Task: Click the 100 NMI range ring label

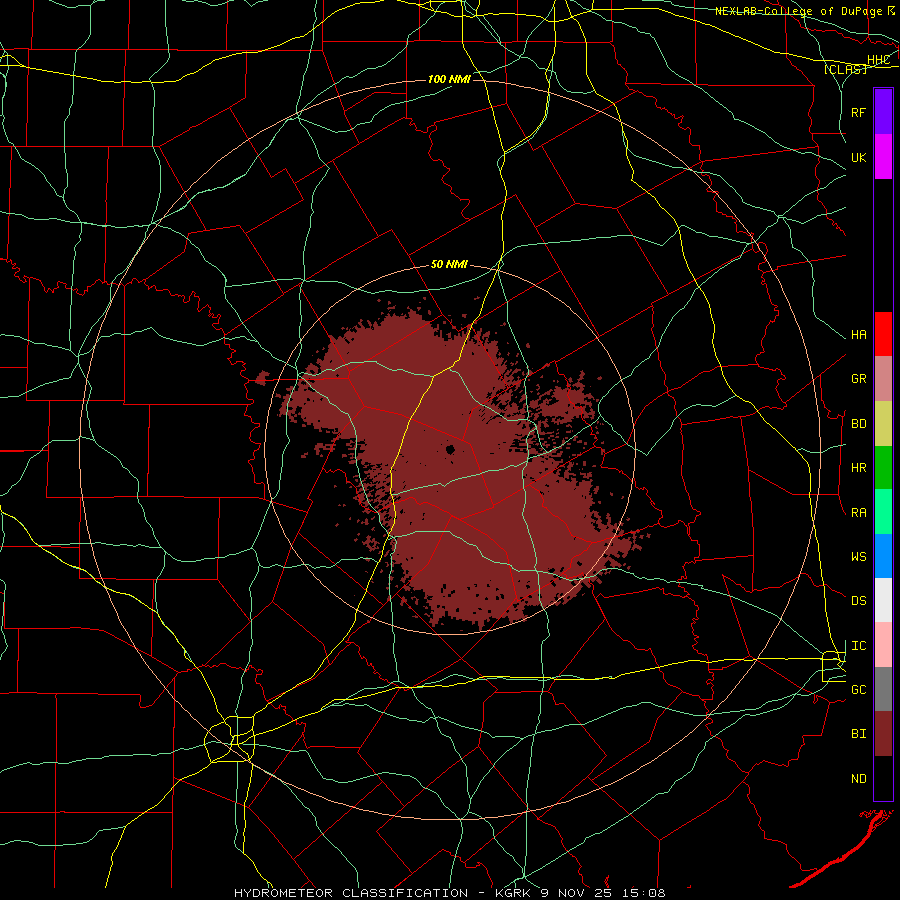Action: point(449,79)
